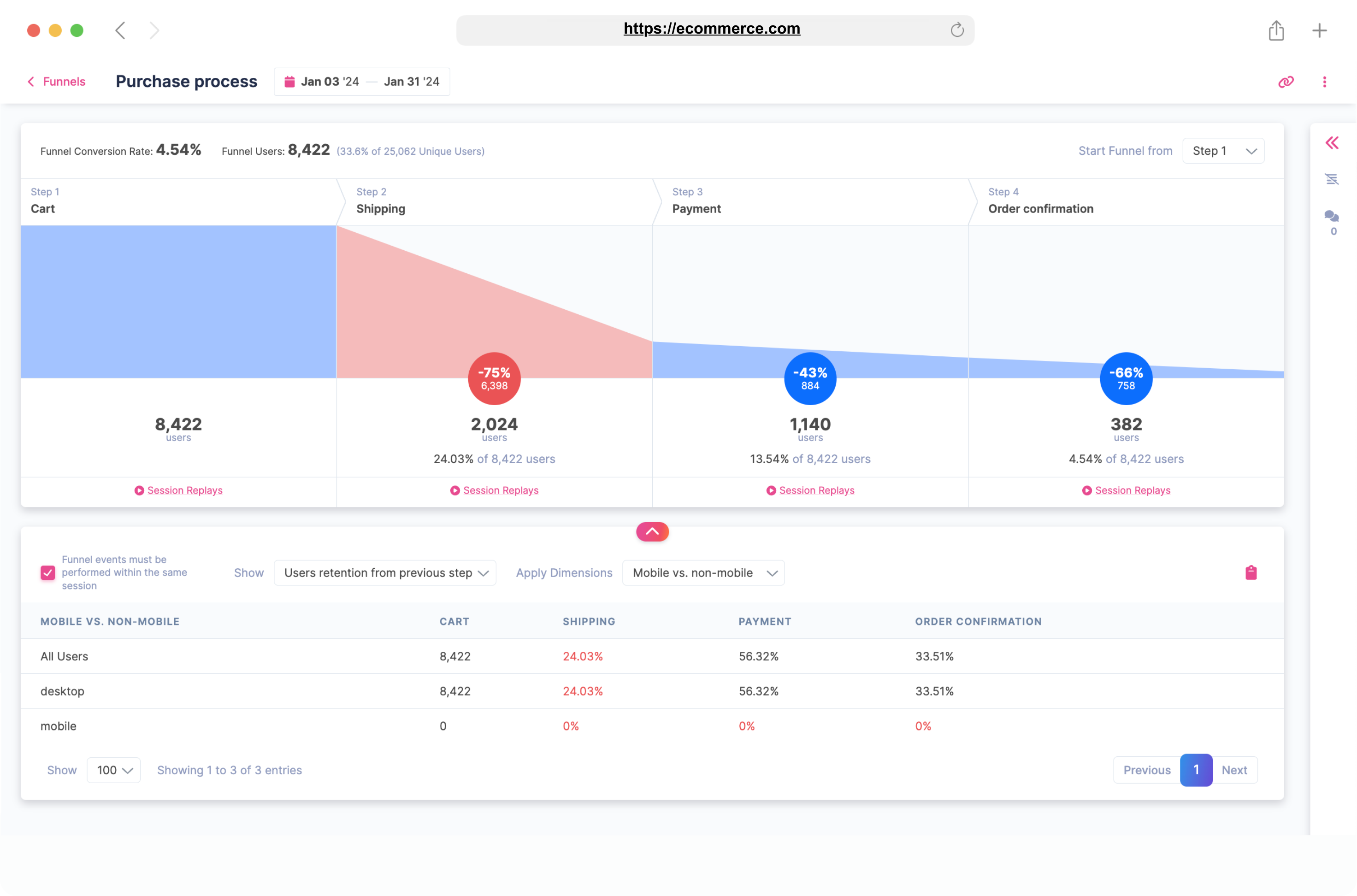
Task: Reload the page via browser refresh icon
Action: 957,29
